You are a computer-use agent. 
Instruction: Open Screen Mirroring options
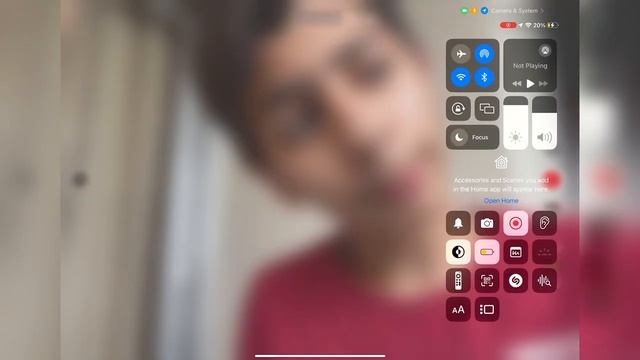click(487, 109)
